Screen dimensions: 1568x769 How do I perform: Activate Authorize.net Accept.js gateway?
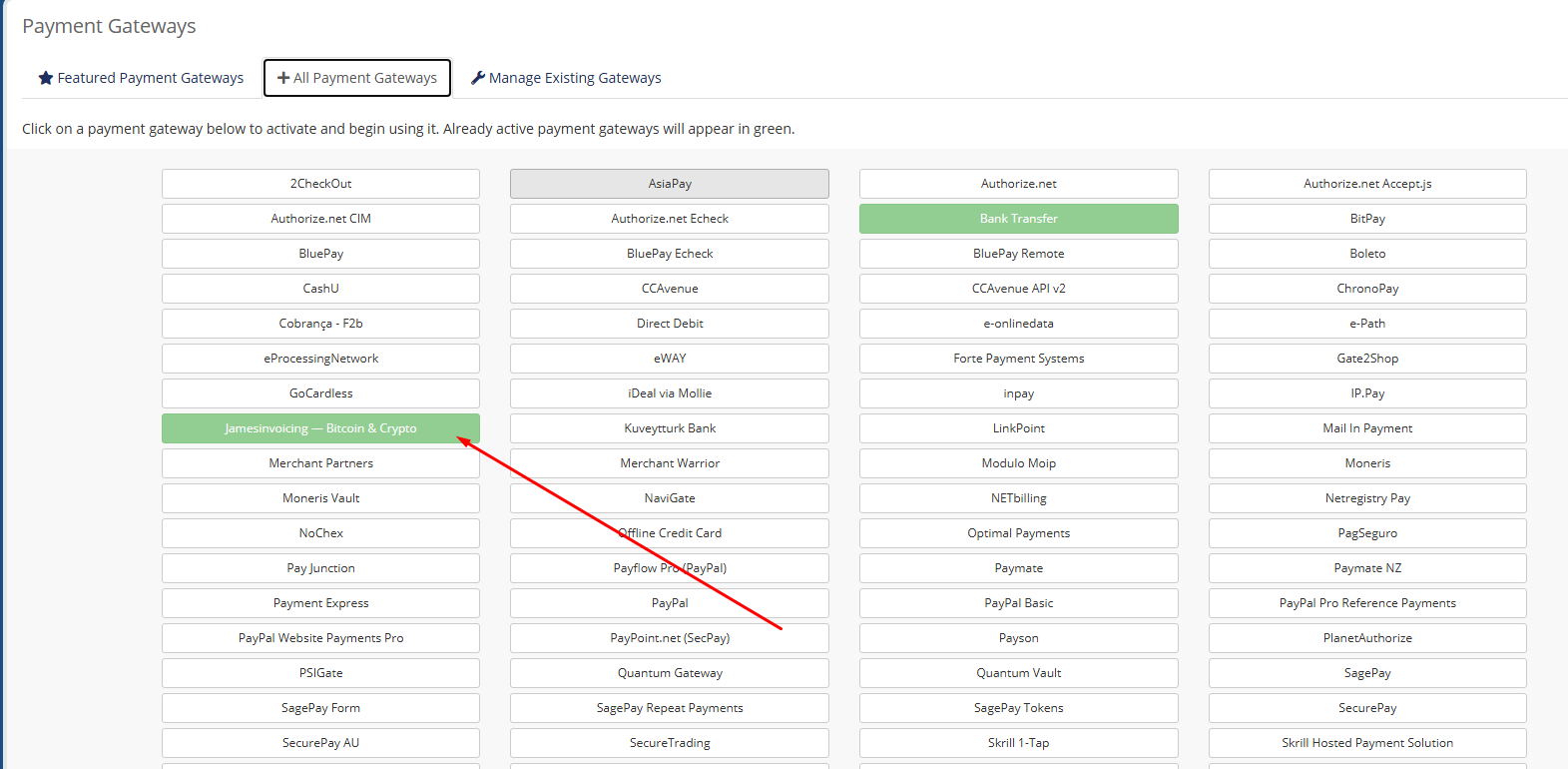tap(1367, 184)
